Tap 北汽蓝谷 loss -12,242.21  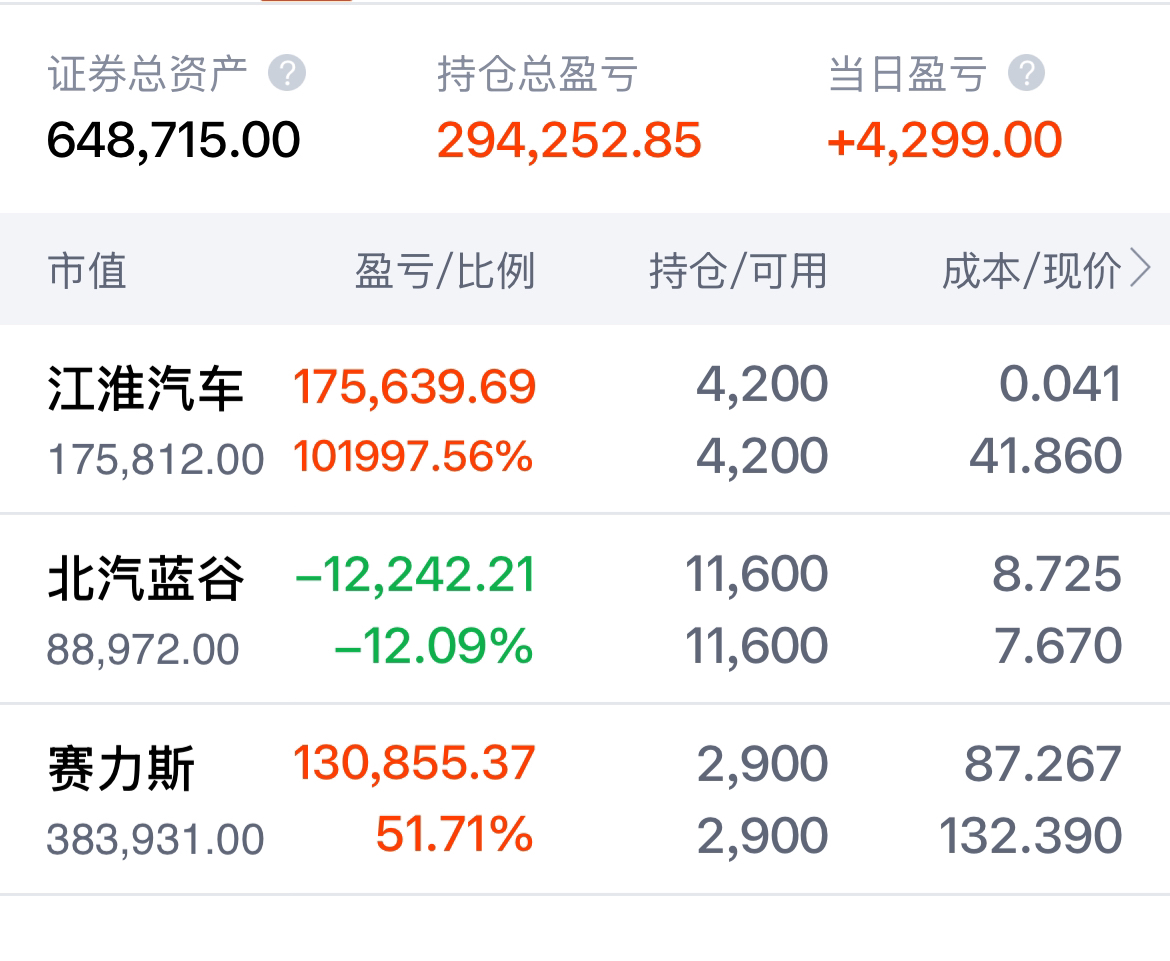(x=415, y=576)
